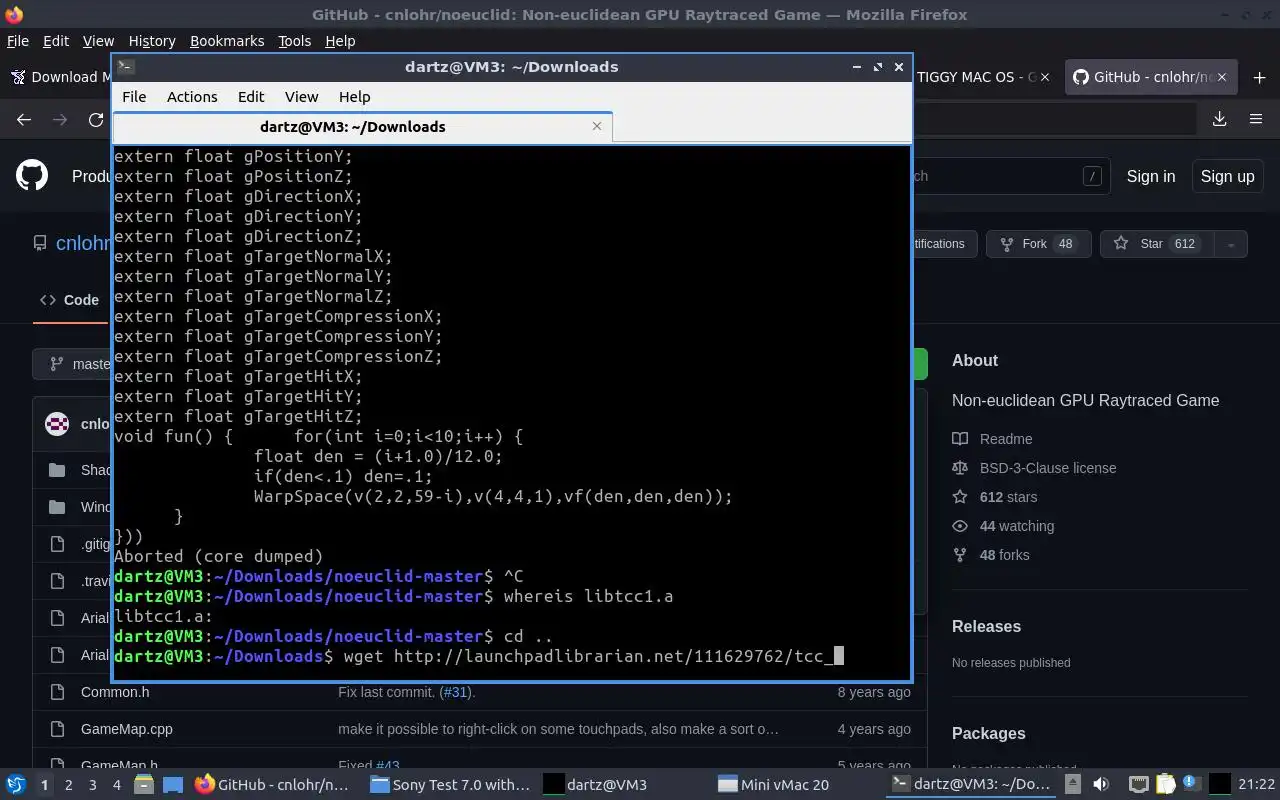The image size is (1280, 800).
Task: Open the terminal Edit menu
Action: (x=251, y=97)
